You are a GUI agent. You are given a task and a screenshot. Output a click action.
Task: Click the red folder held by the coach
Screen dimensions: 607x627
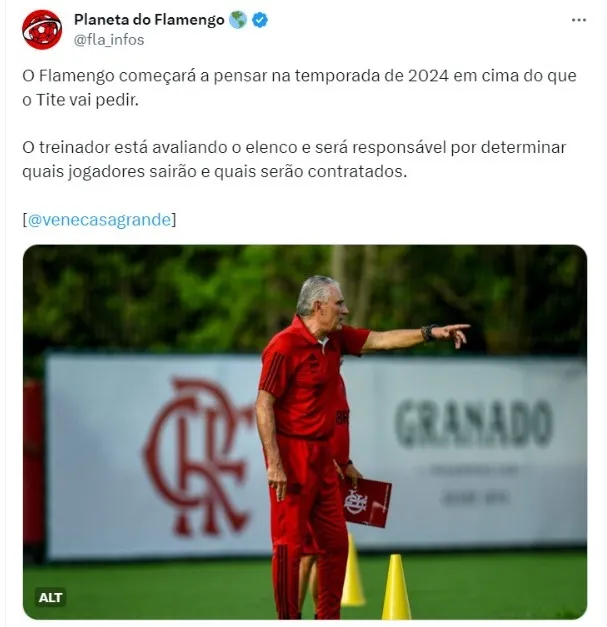click(366, 502)
